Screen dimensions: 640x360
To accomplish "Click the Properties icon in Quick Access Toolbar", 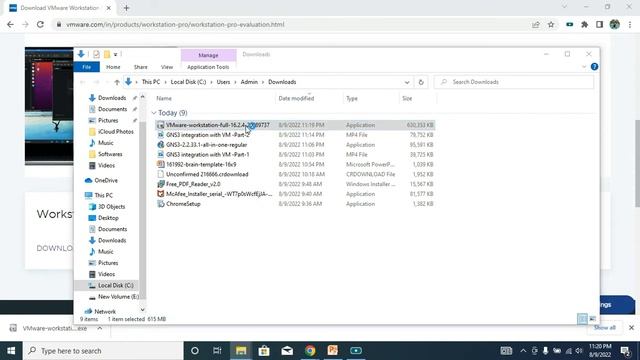I will [96, 54].
